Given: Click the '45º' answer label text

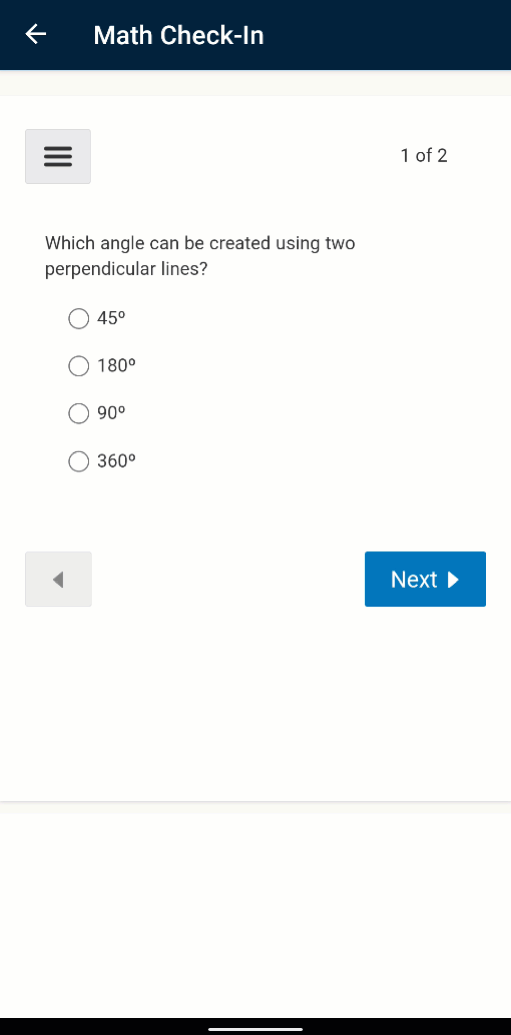Looking at the screenshot, I should pos(111,318).
